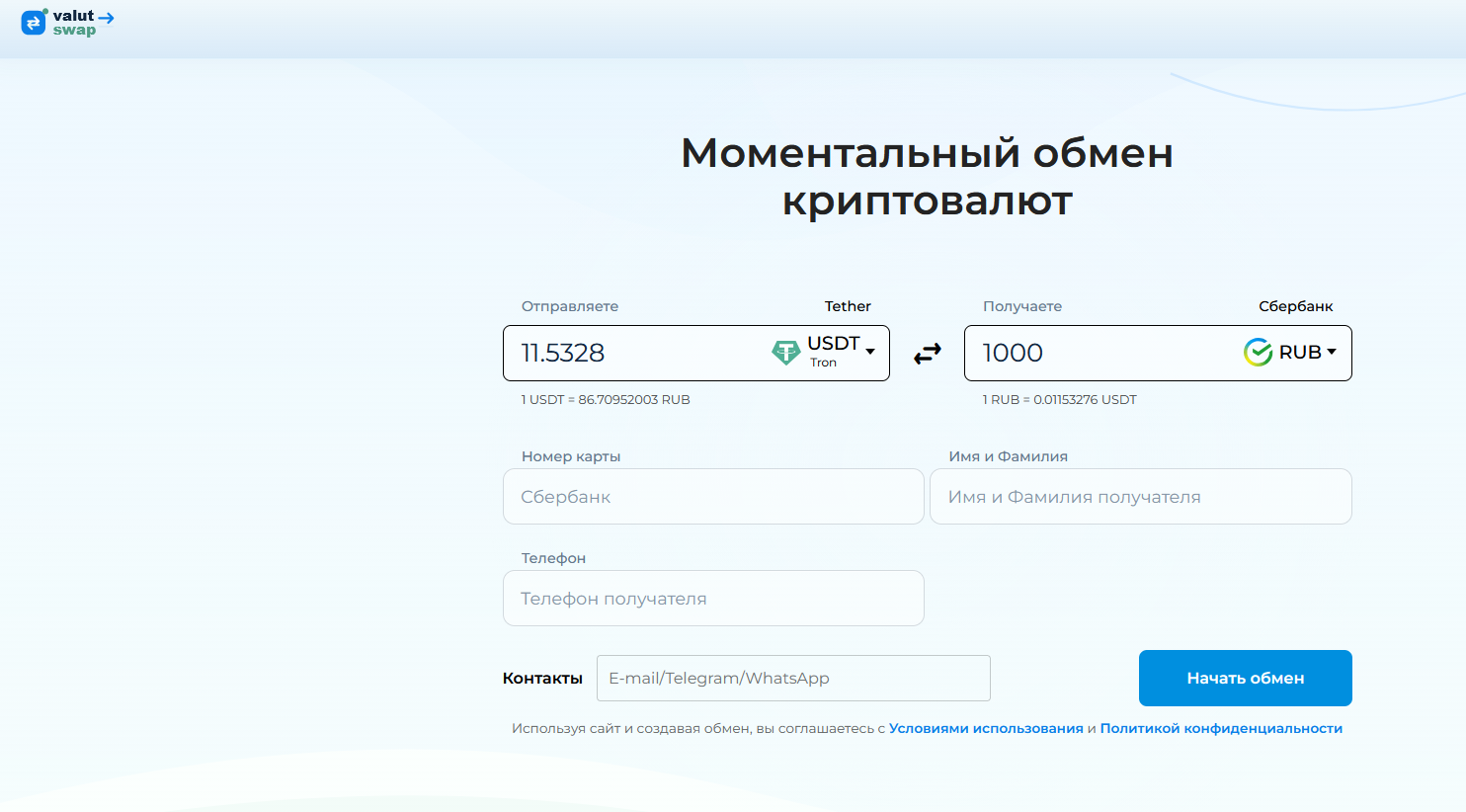
Task: Click the Tether label above send field
Action: pos(848,306)
